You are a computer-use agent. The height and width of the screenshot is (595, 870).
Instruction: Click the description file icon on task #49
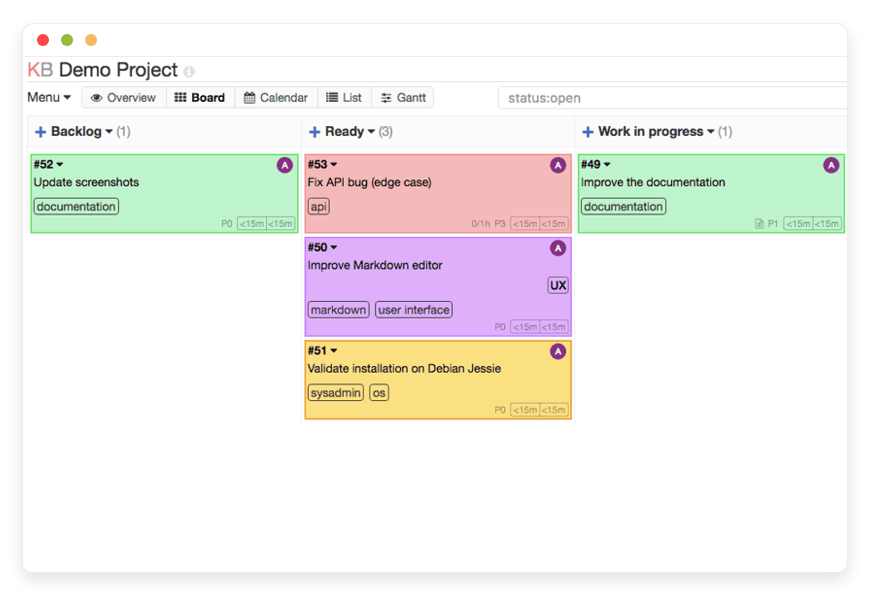(759, 224)
